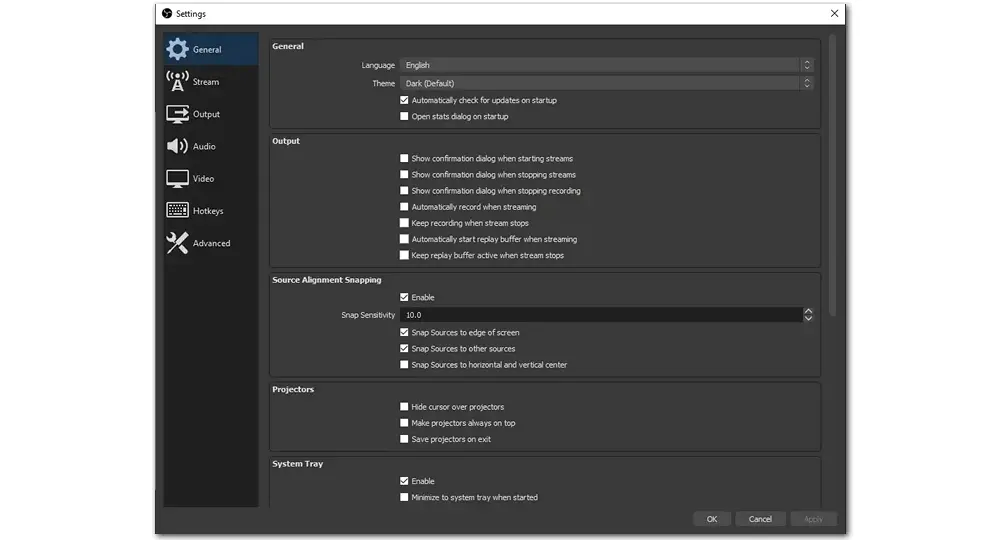Viewport: 1000px width, 540px height.
Task: Toggle System Tray Enable checkbox
Action: [x=404, y=481]
